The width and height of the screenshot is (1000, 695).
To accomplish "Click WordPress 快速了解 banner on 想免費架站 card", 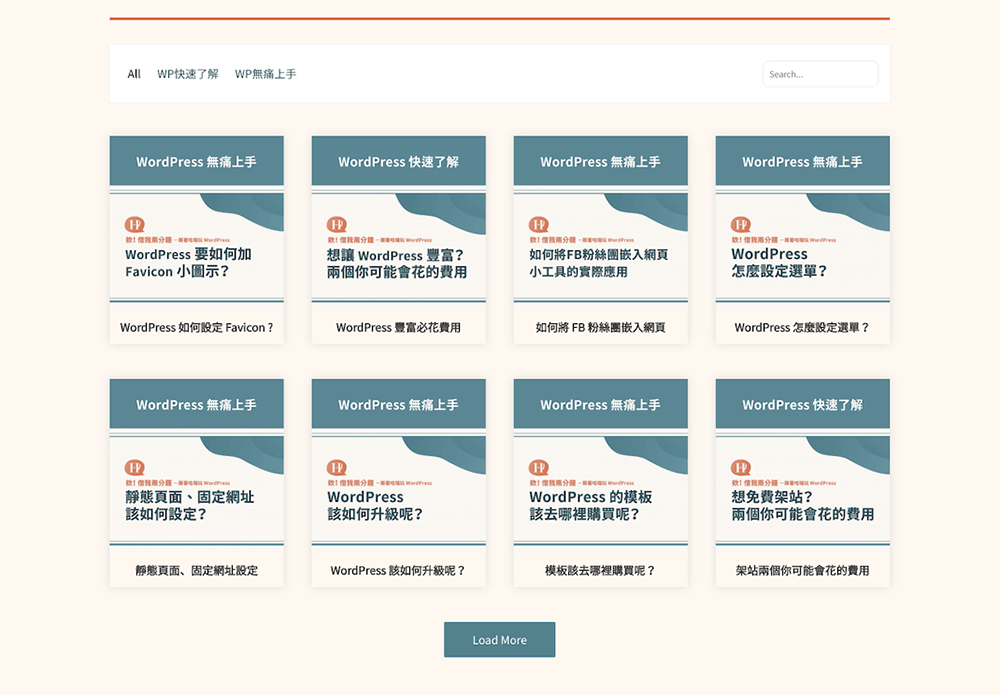I will 803,404.
